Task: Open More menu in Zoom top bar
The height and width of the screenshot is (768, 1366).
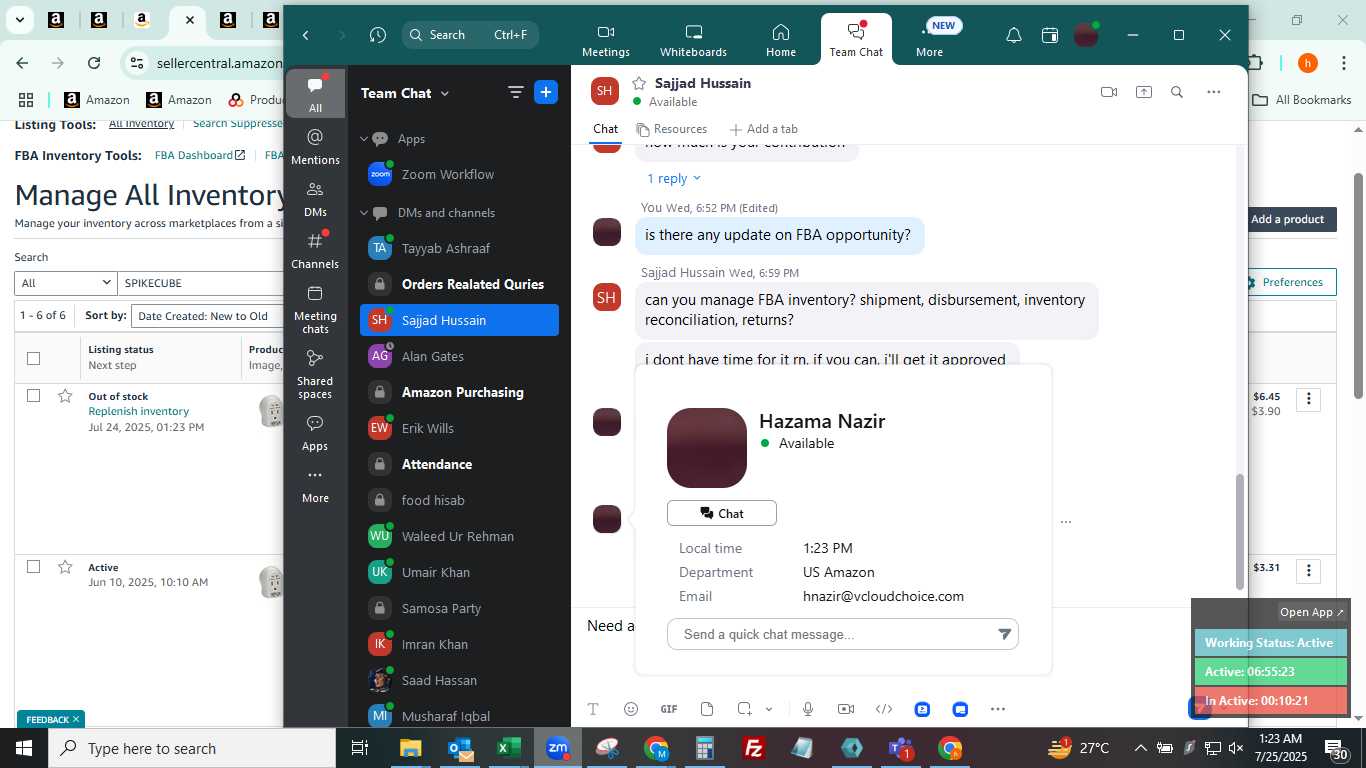Action: 929,40
